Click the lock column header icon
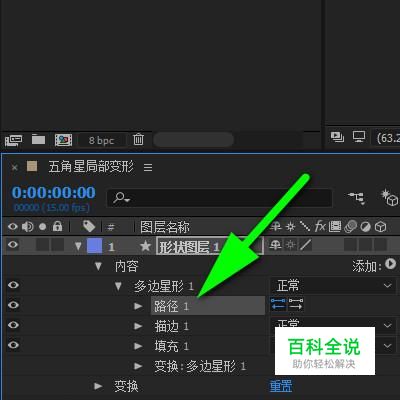This screenshot has height=400, width=400. 57,226
